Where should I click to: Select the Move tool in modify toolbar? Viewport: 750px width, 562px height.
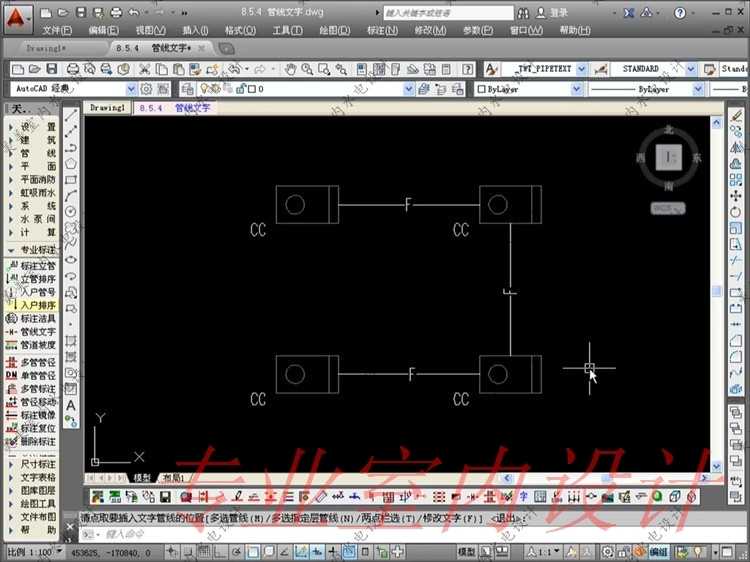[736, 196]
